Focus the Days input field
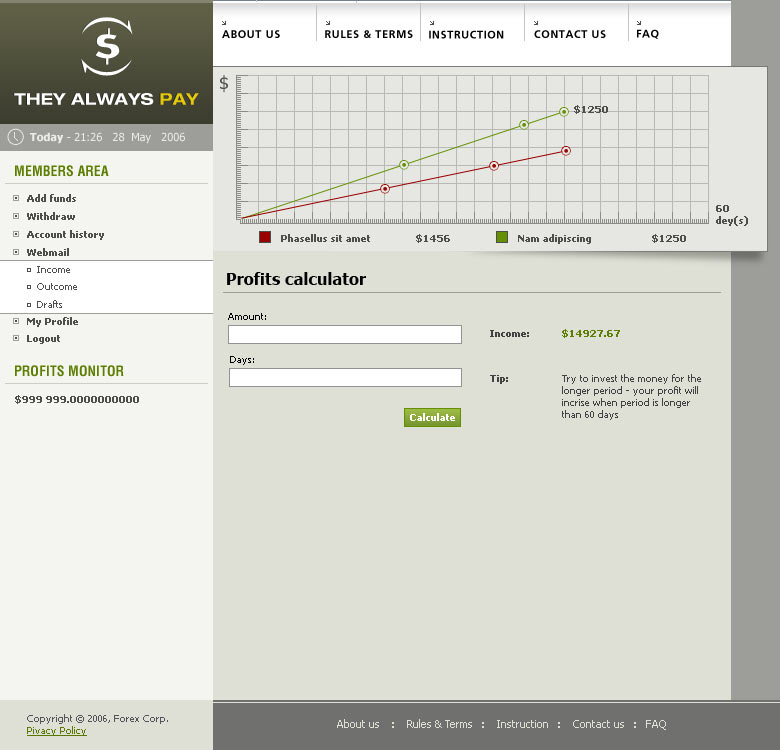Screen dimensions: 780x750 point(345,378)
